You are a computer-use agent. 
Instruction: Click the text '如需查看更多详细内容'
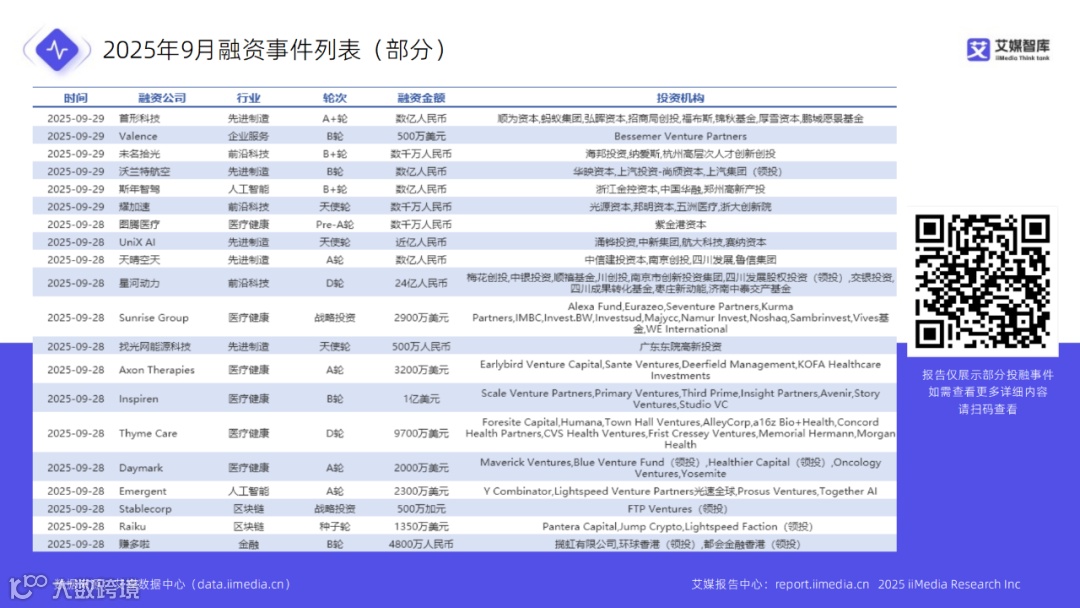click(x=988, y=392)
